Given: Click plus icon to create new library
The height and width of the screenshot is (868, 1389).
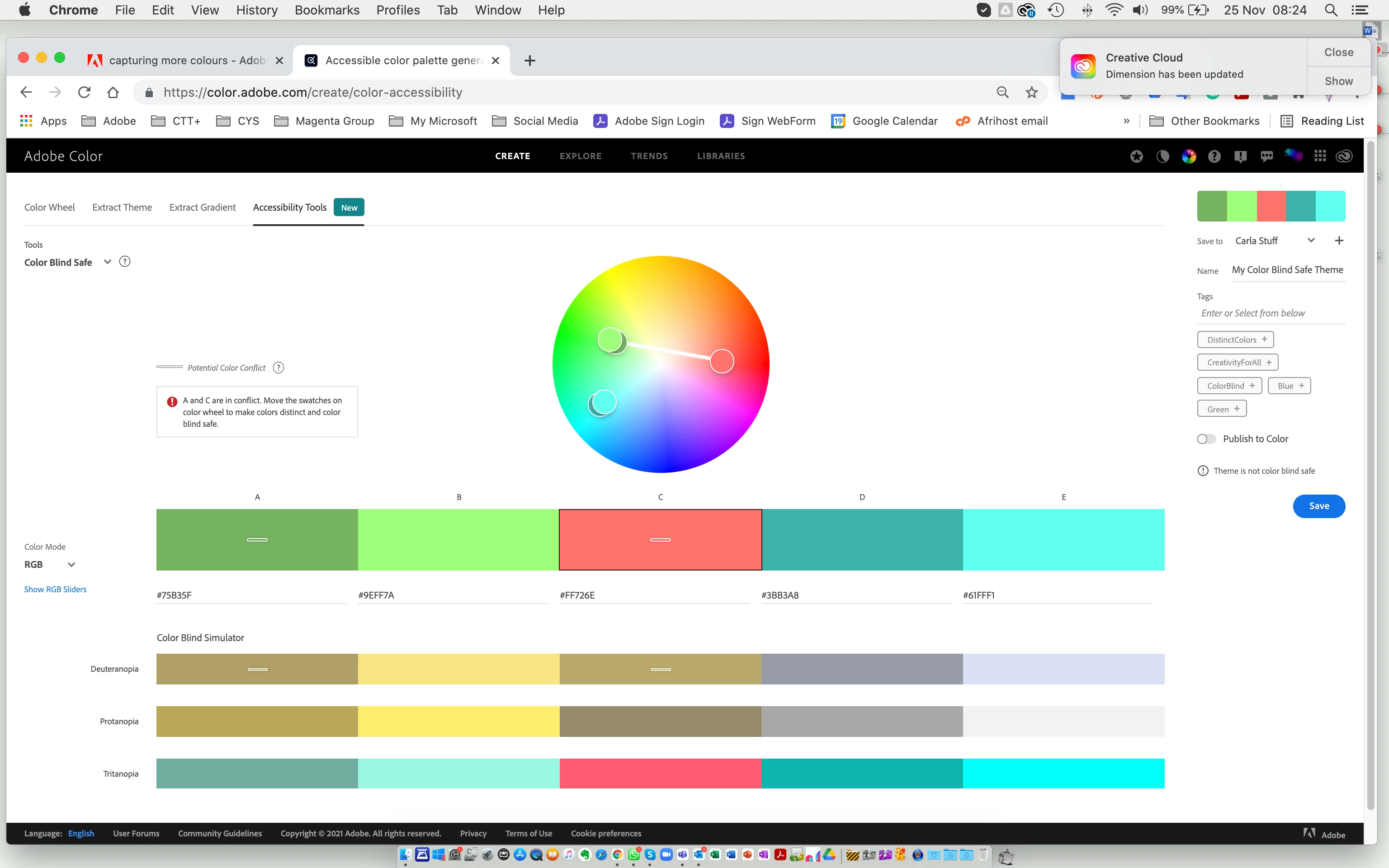Looking at the screenshot, I should click(1339, 241).
